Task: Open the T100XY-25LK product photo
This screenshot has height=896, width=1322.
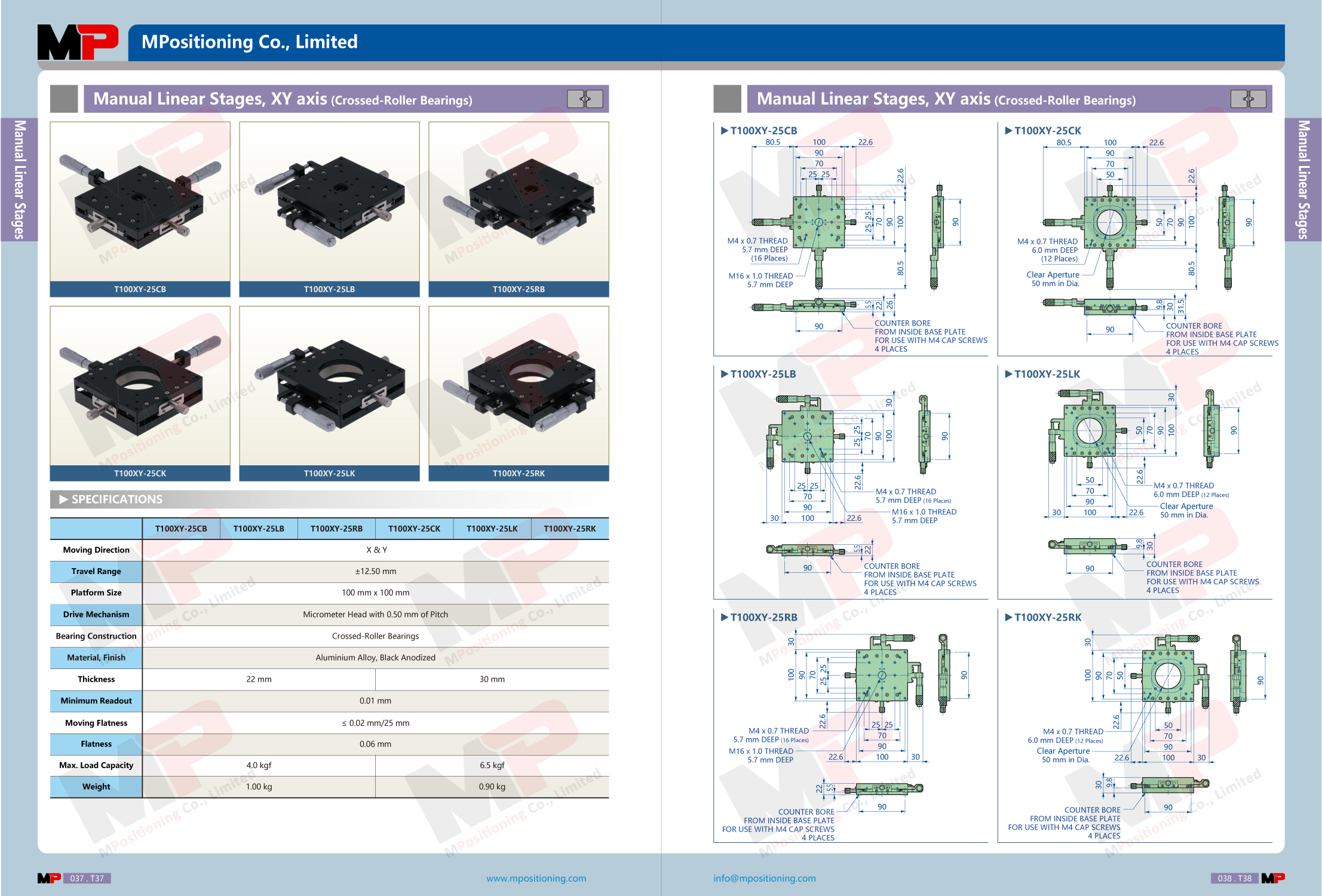Action: pos(329,386)
